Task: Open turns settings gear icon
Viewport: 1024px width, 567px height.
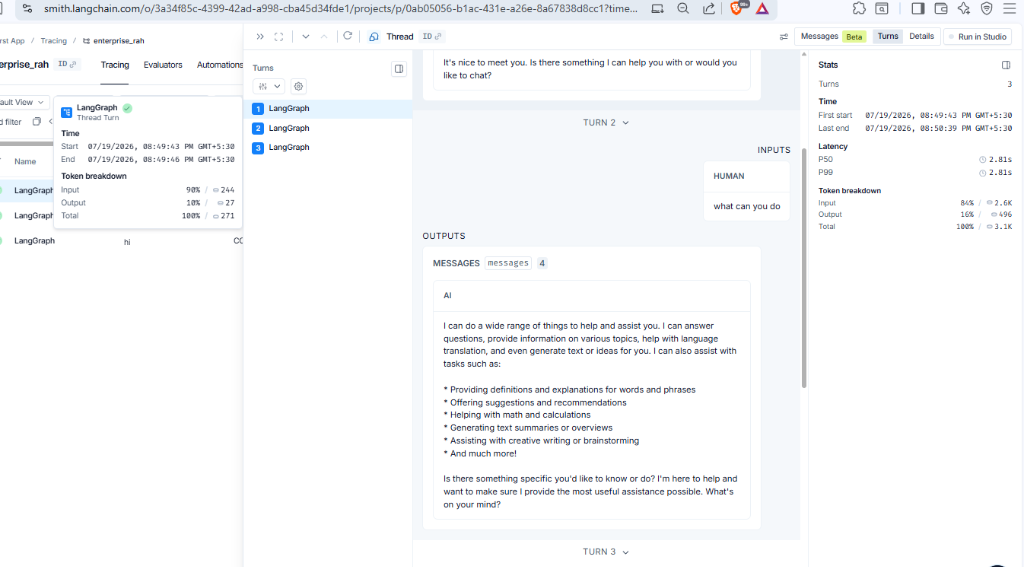Action: (x=298, y=86)
